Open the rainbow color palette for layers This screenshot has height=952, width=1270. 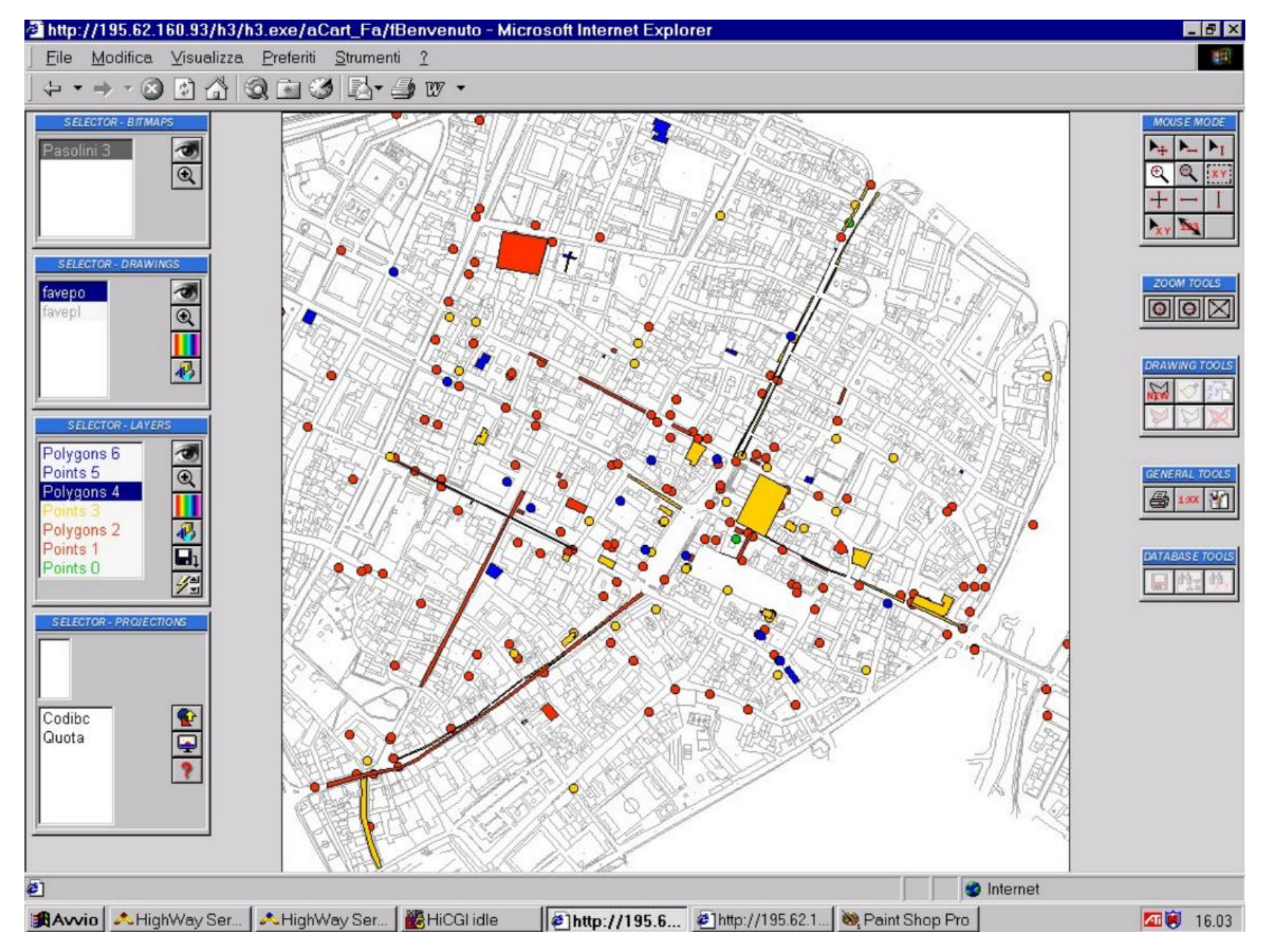(x=187, y=505)
